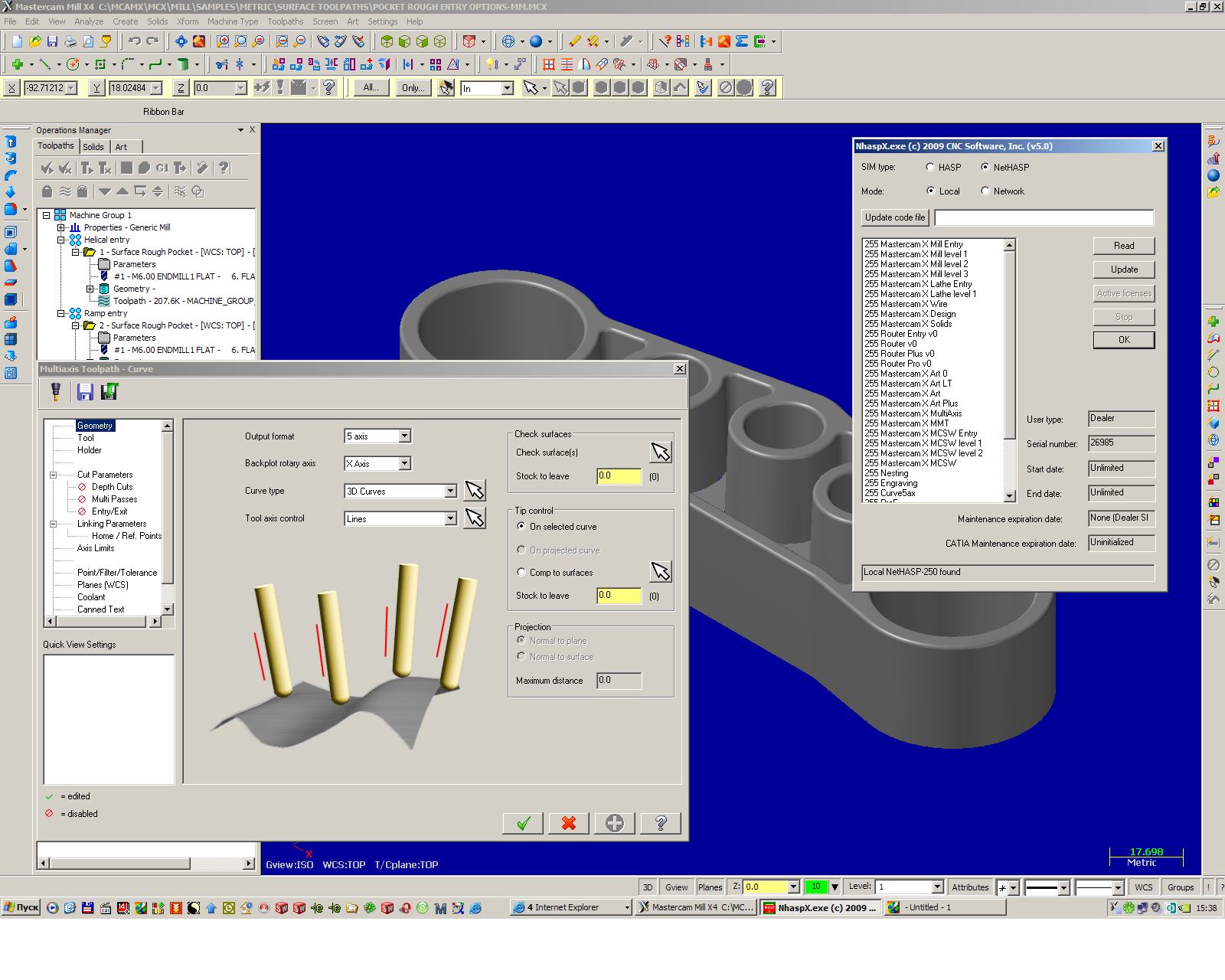Screen dimensions: 1225x980
Task: Click the blue floppy save parameters icon
Action: coord(85,391)
